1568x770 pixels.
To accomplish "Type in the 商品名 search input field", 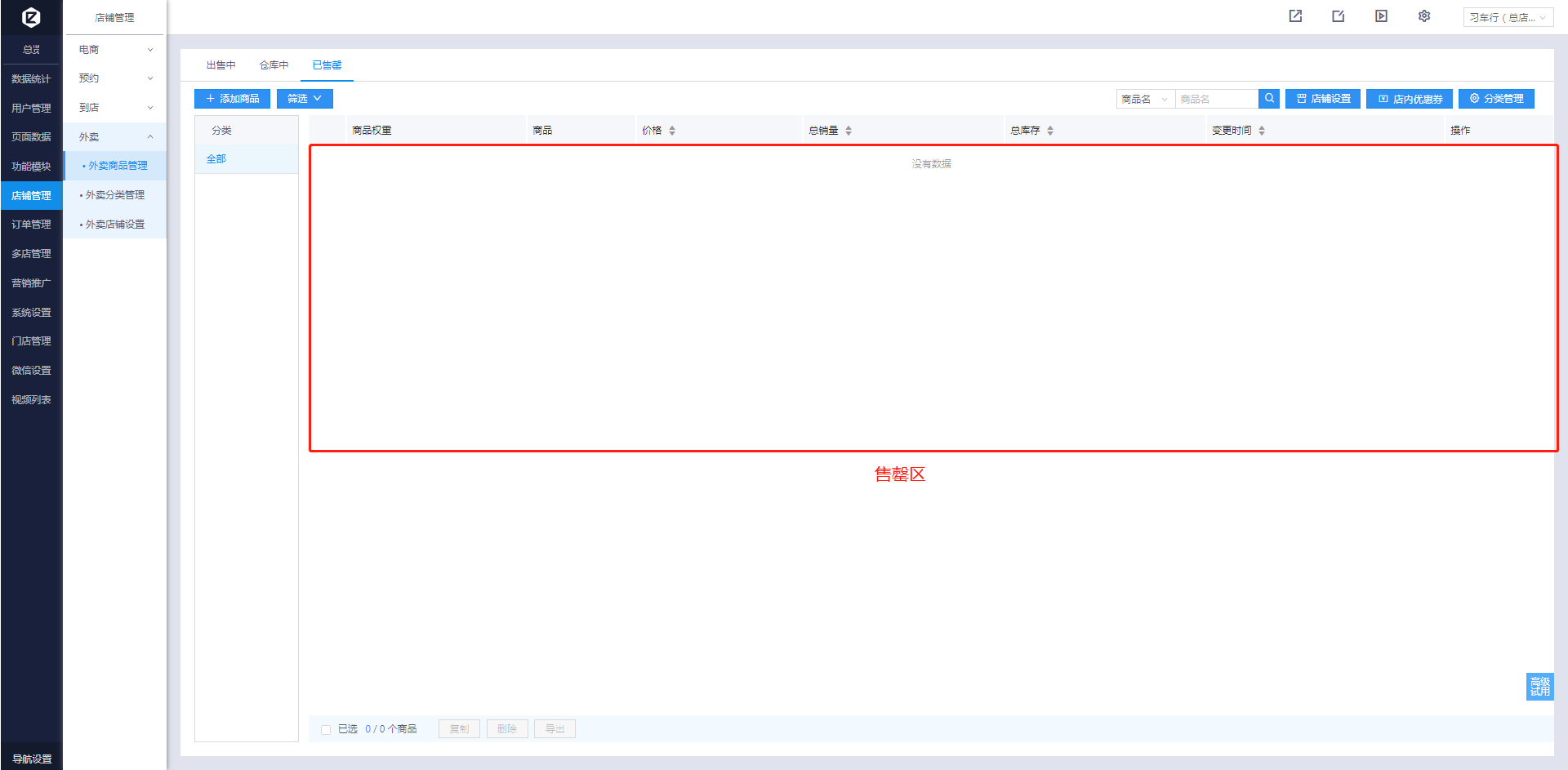I will pyautogui.click(x=1216, y=99).
